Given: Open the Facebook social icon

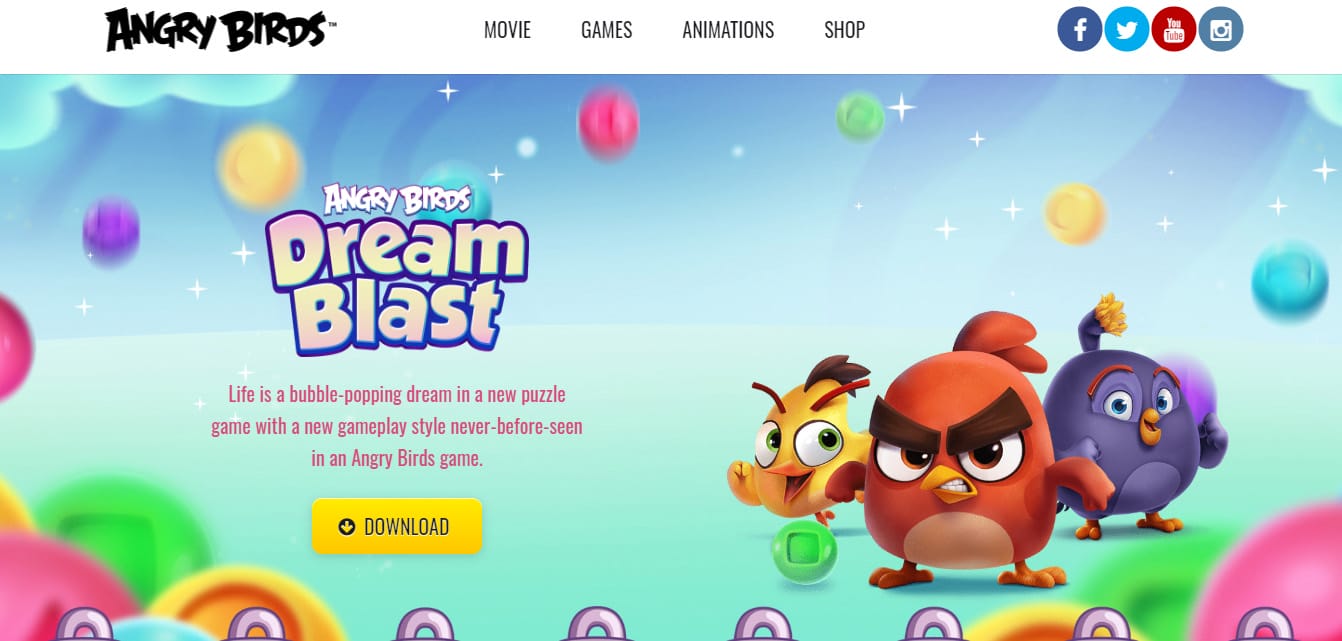Looking at the screenshot, I should [1080, 30].
